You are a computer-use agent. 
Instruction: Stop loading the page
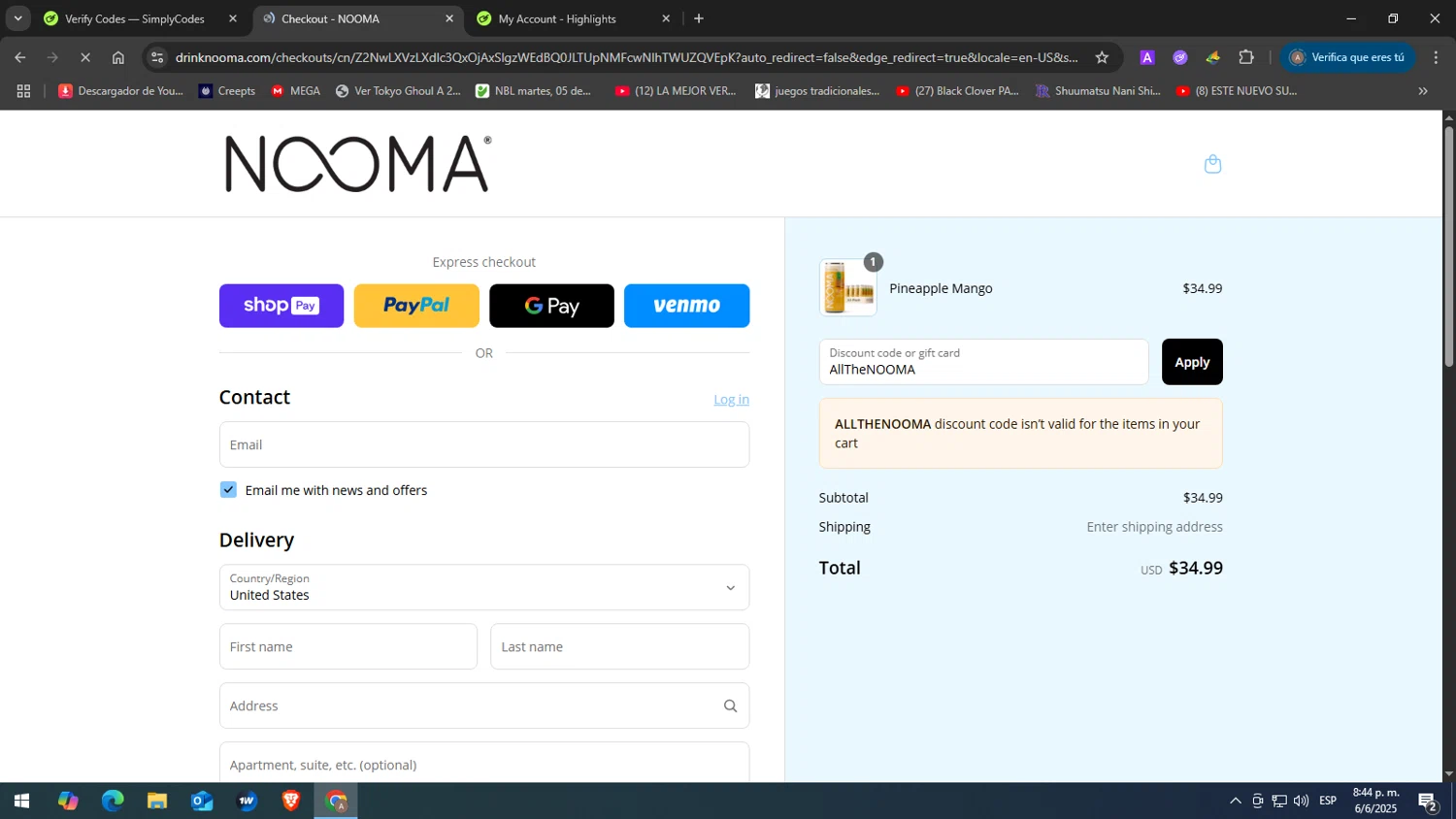[85, 57]
